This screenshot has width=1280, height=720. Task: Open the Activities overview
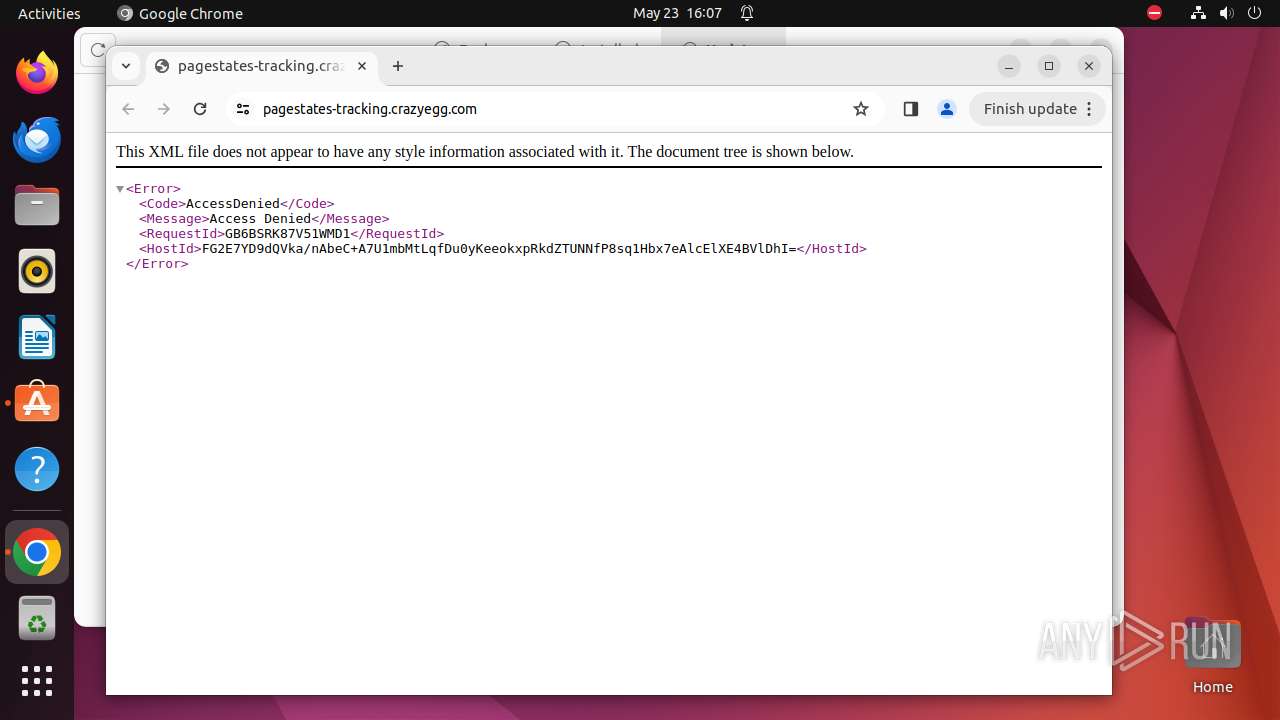[x=49, y=13]
